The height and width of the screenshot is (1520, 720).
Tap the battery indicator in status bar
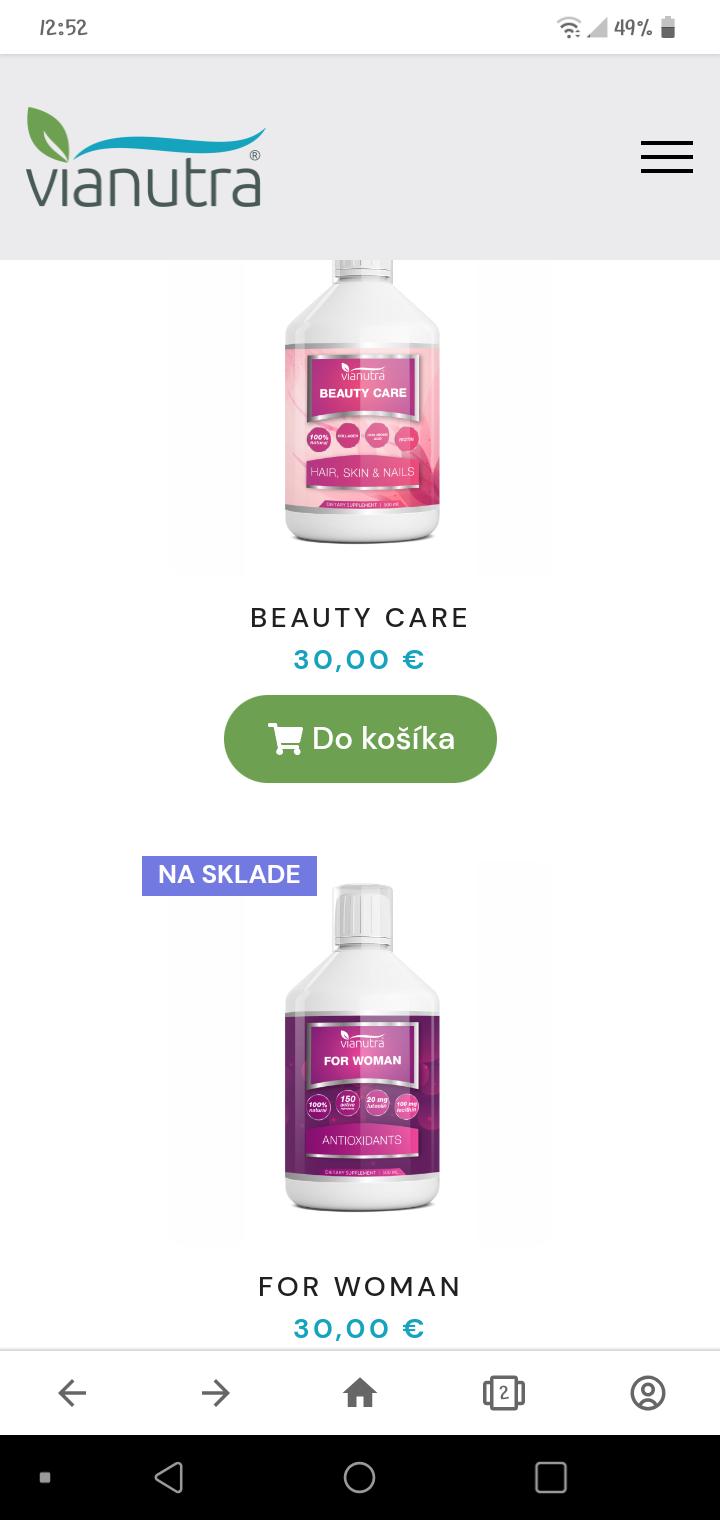click(x=668, y=28)
